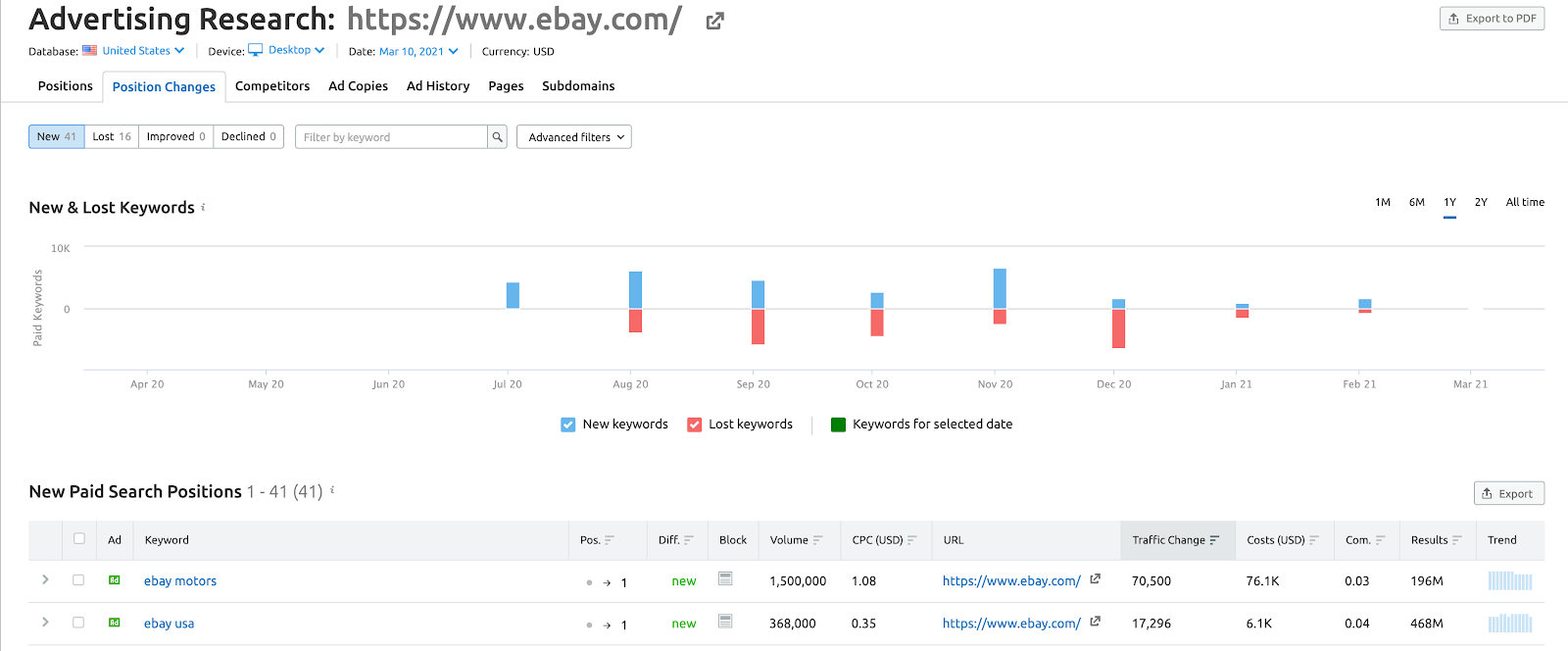Image resolution: width=1568 pixels, height=651 pixels.
Task: Select all rows with header checkbox
Action: coord(79,538)
